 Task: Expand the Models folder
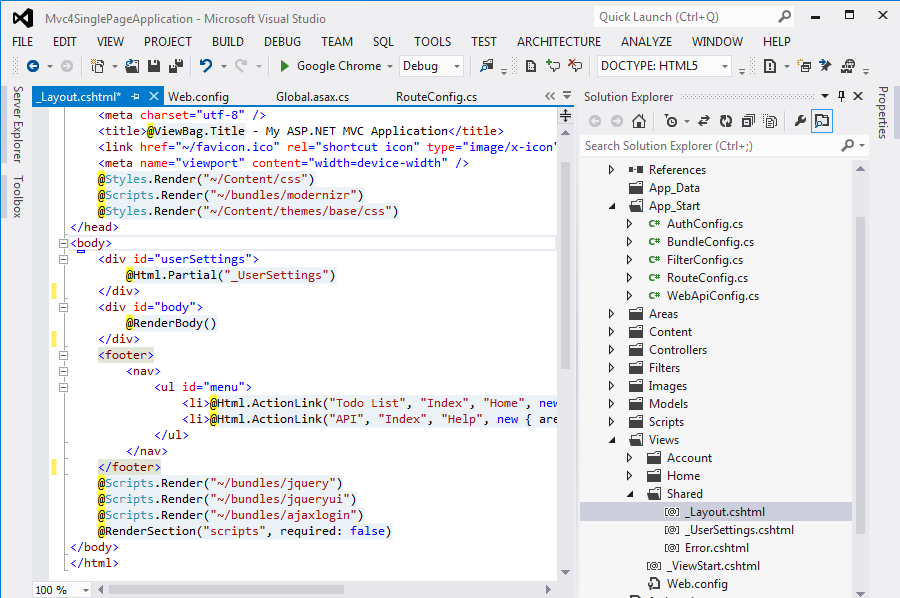click(x=611, y=404)
